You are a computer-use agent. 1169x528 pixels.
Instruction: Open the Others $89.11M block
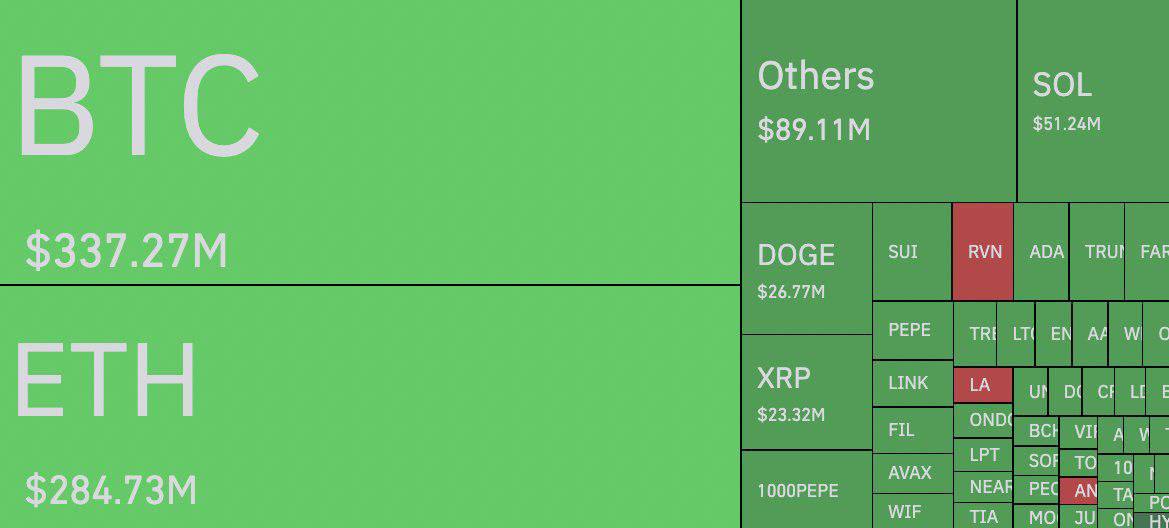[879, 101]
